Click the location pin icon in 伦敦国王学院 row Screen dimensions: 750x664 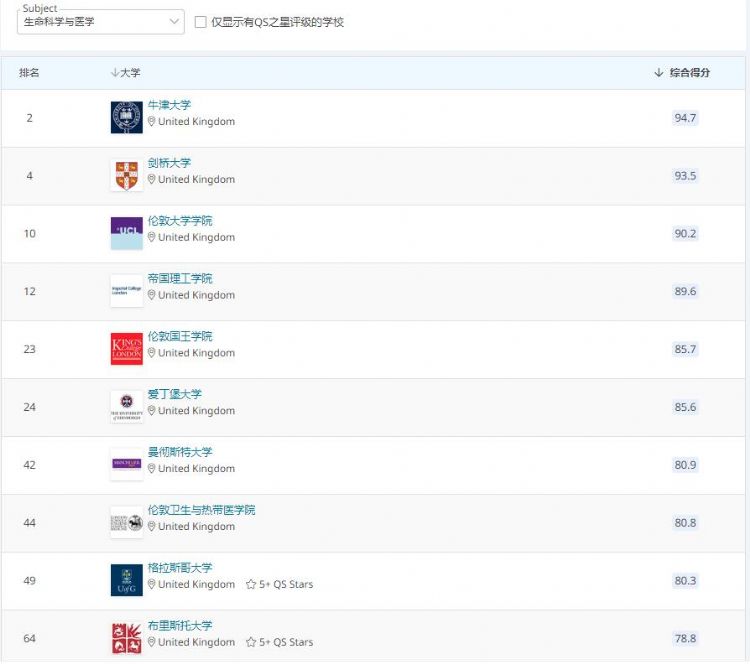tap(151, 353)
